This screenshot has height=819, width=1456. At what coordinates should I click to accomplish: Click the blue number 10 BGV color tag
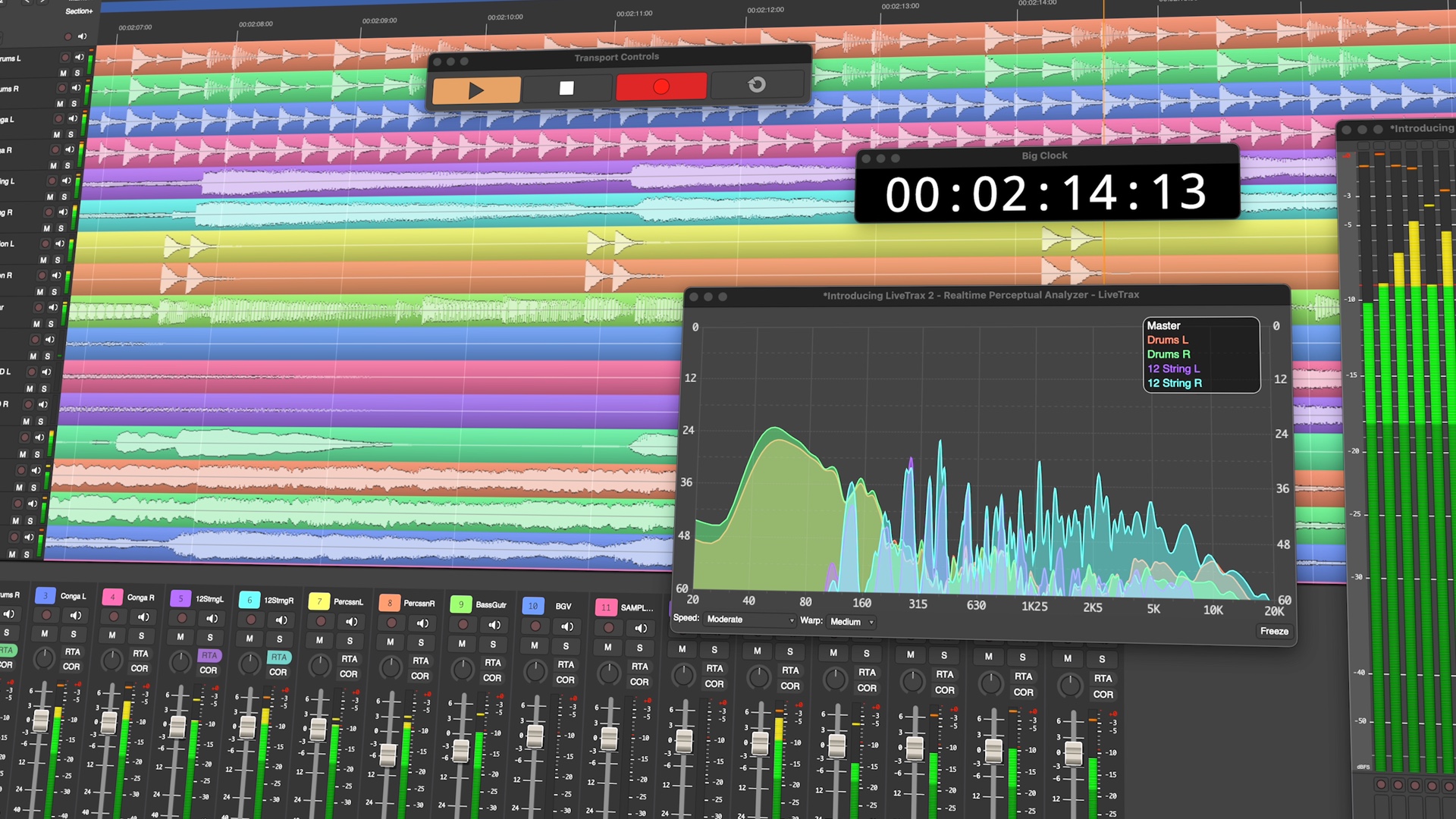click(x=533, y=606)
